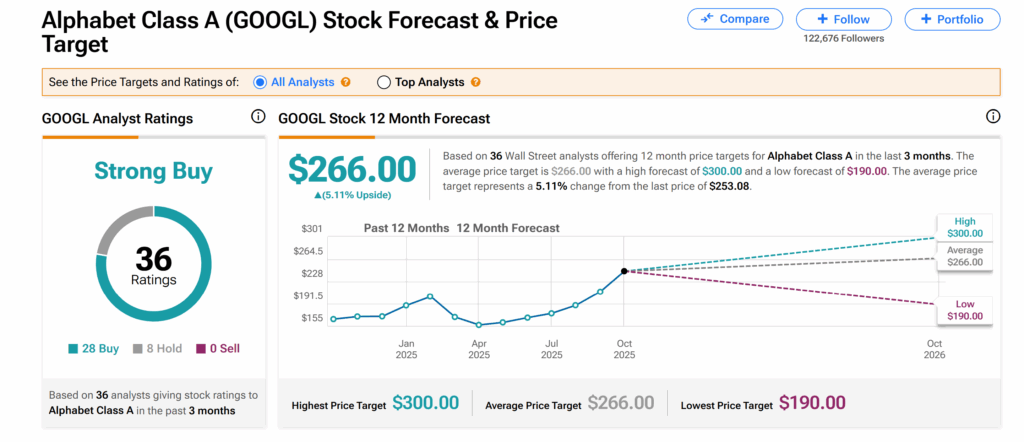Select the All Analysts radio option

[260, 82]
